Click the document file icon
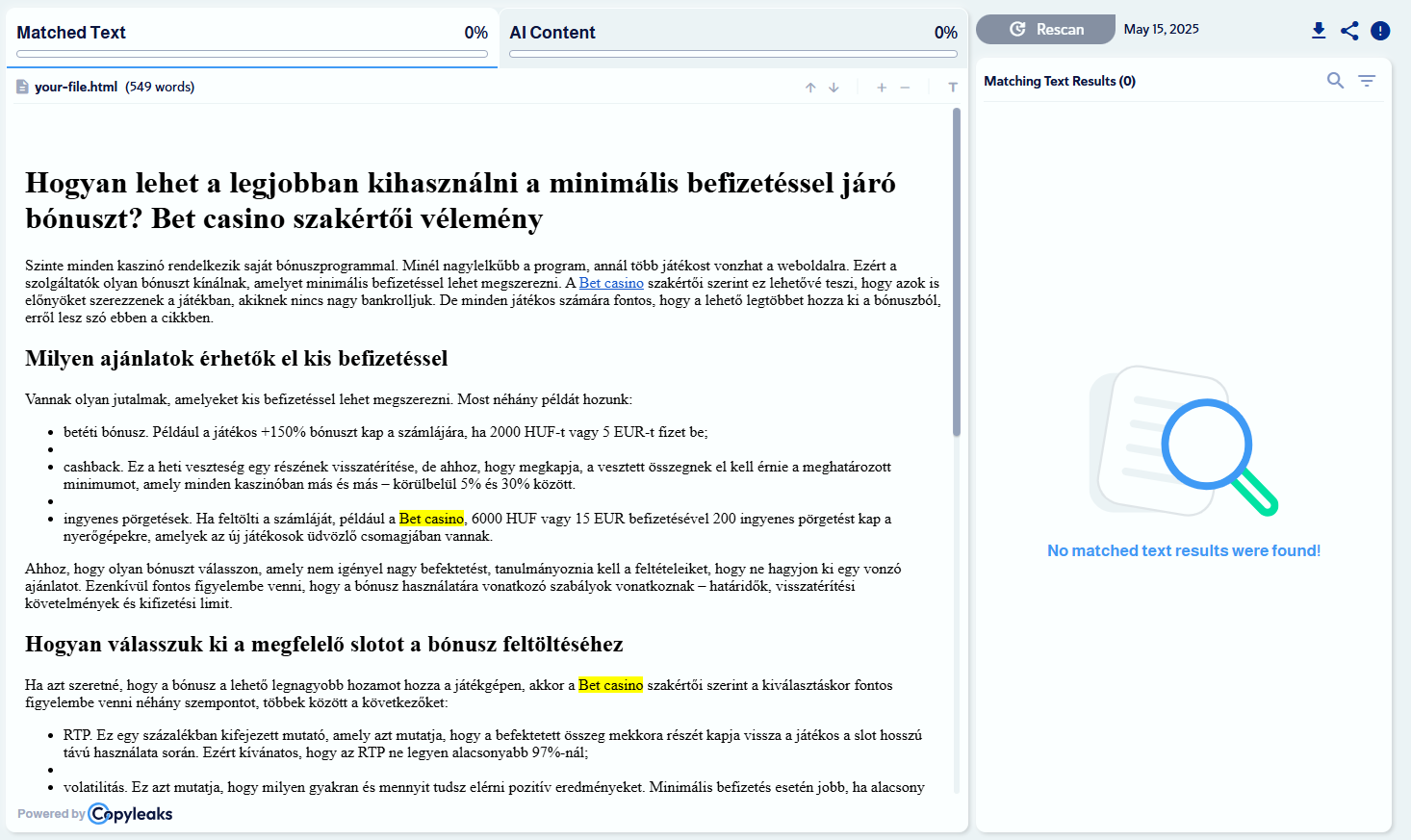Viewport: 1411px width, 840px height. [x=22, y=87]
